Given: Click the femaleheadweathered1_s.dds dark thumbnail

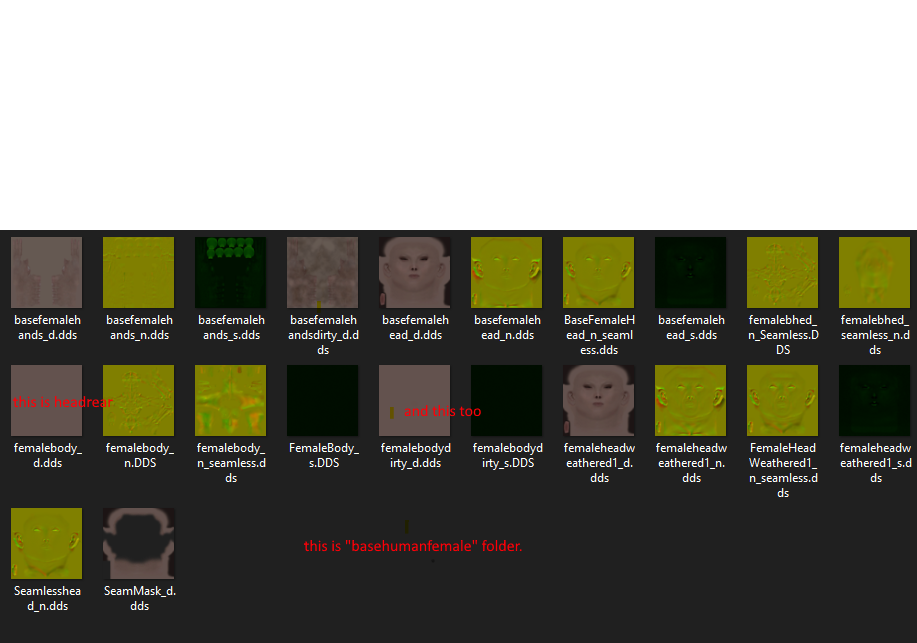Looking at the screenshot, I should click(874, 401).
